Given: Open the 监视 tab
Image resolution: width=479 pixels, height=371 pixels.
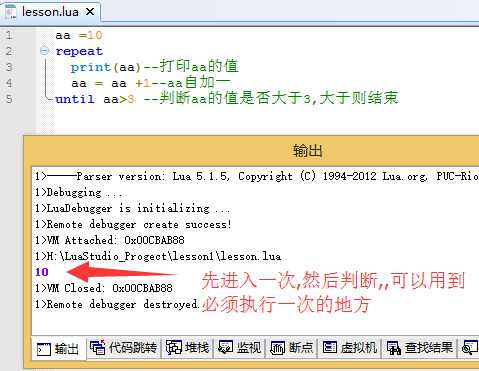Looking at the screenshot, I should (239, 348).
